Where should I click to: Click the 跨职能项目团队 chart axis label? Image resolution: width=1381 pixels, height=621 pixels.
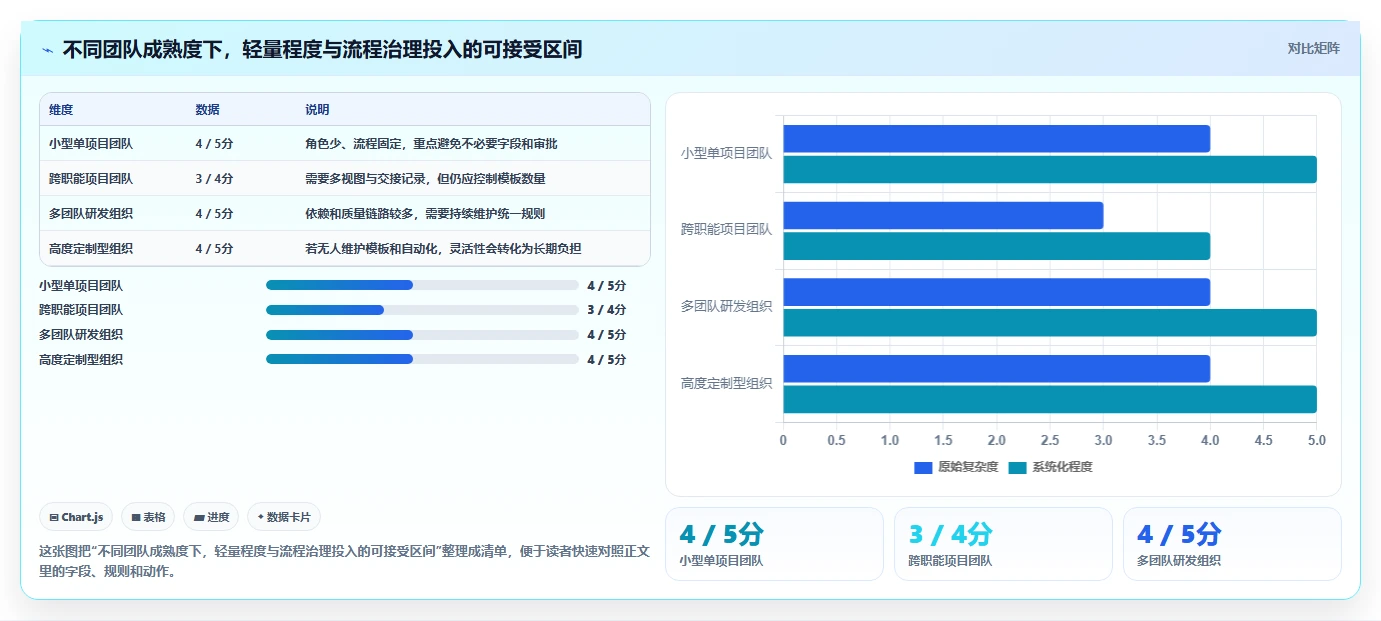[x=726, y=230]
